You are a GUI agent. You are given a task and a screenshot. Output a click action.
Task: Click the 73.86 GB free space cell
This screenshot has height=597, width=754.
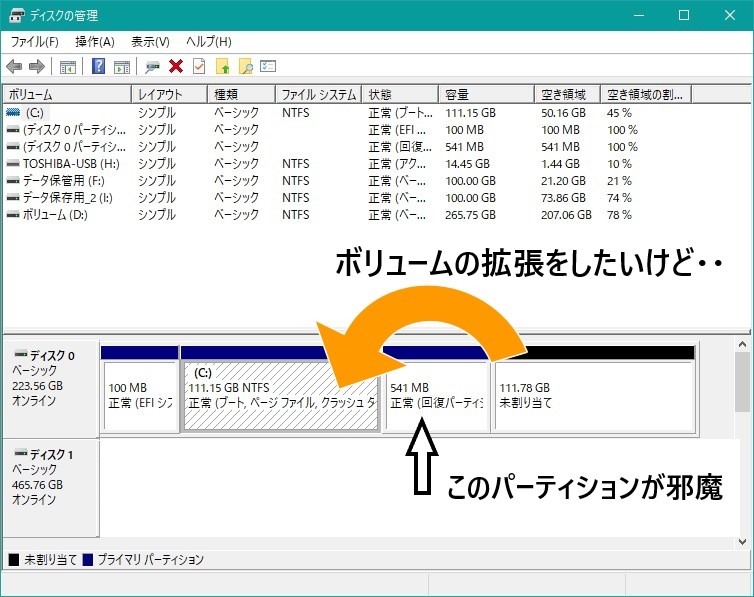click(x=563, y=198)
